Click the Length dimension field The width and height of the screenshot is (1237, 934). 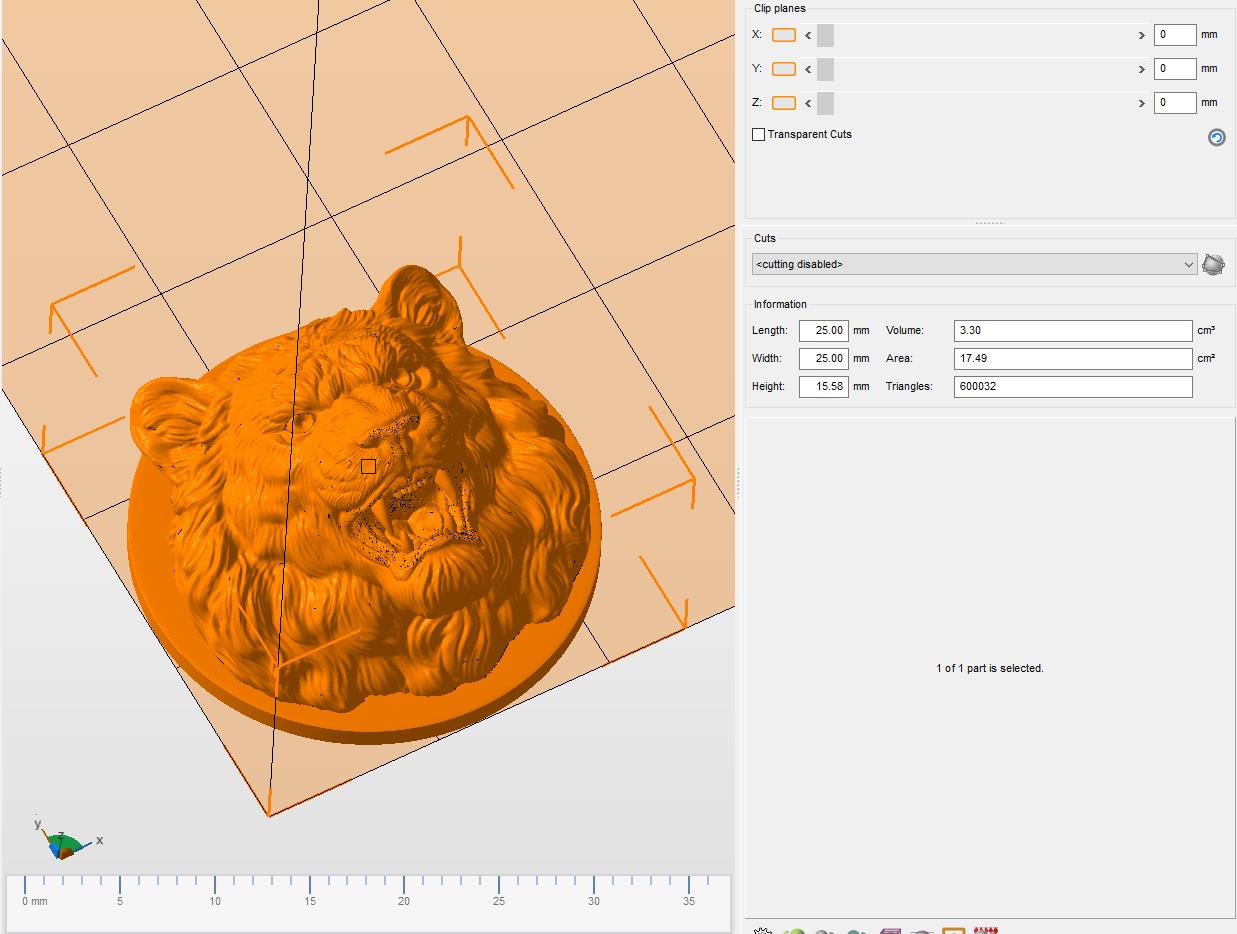pos(823,330)
